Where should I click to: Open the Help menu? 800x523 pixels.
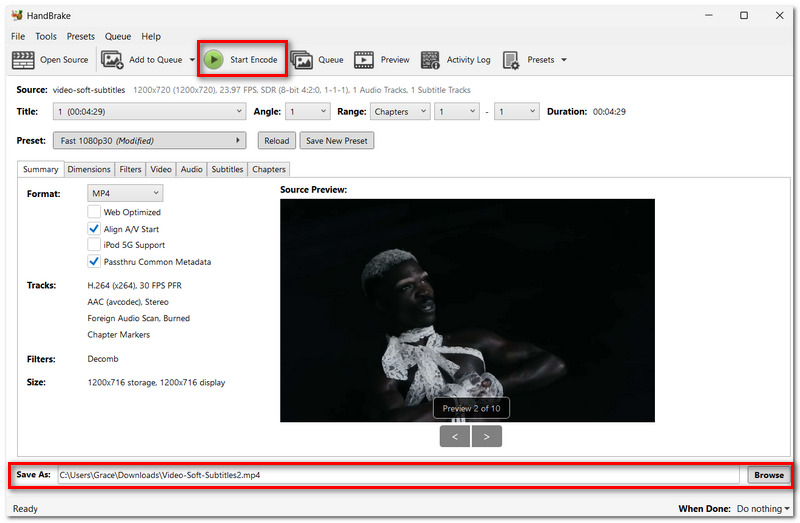pos(151,36)
